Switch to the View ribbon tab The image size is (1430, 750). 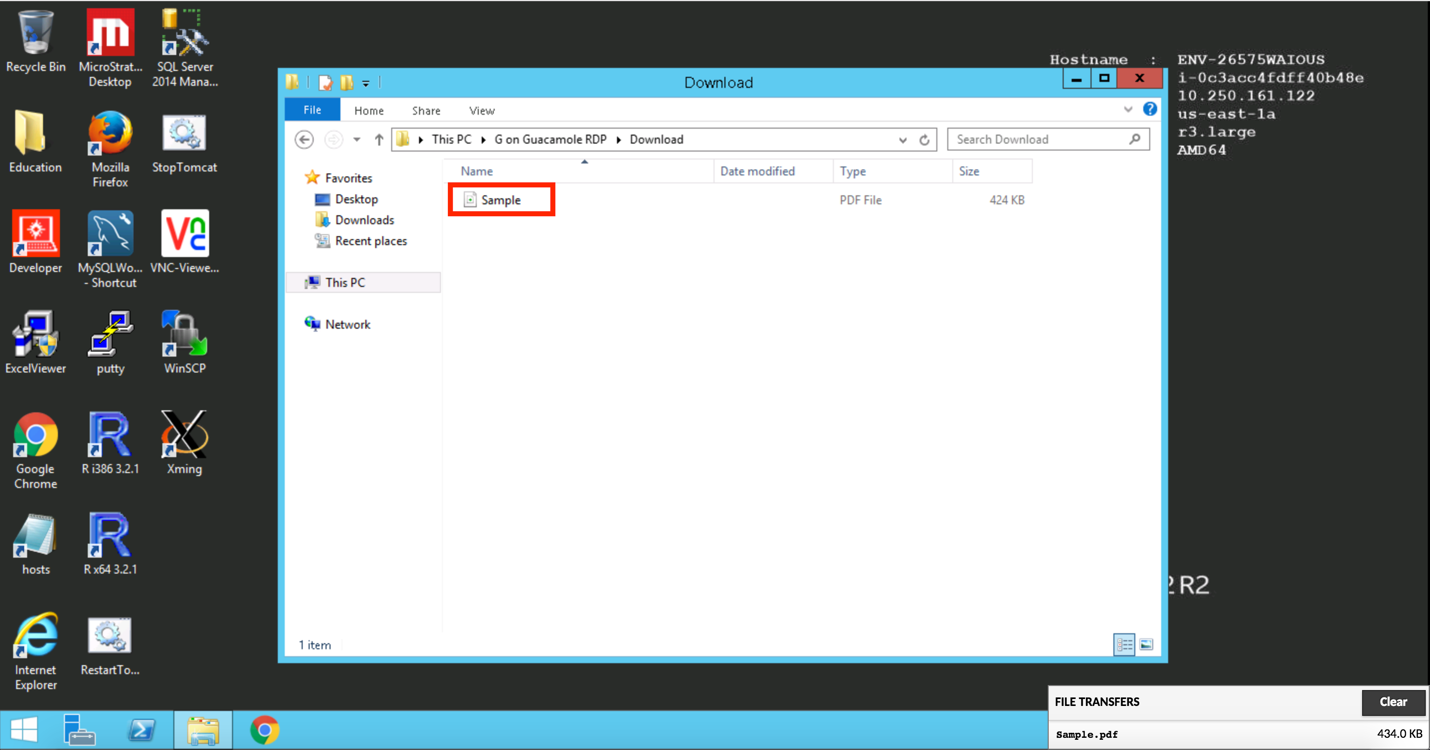[x=481, y=110]
